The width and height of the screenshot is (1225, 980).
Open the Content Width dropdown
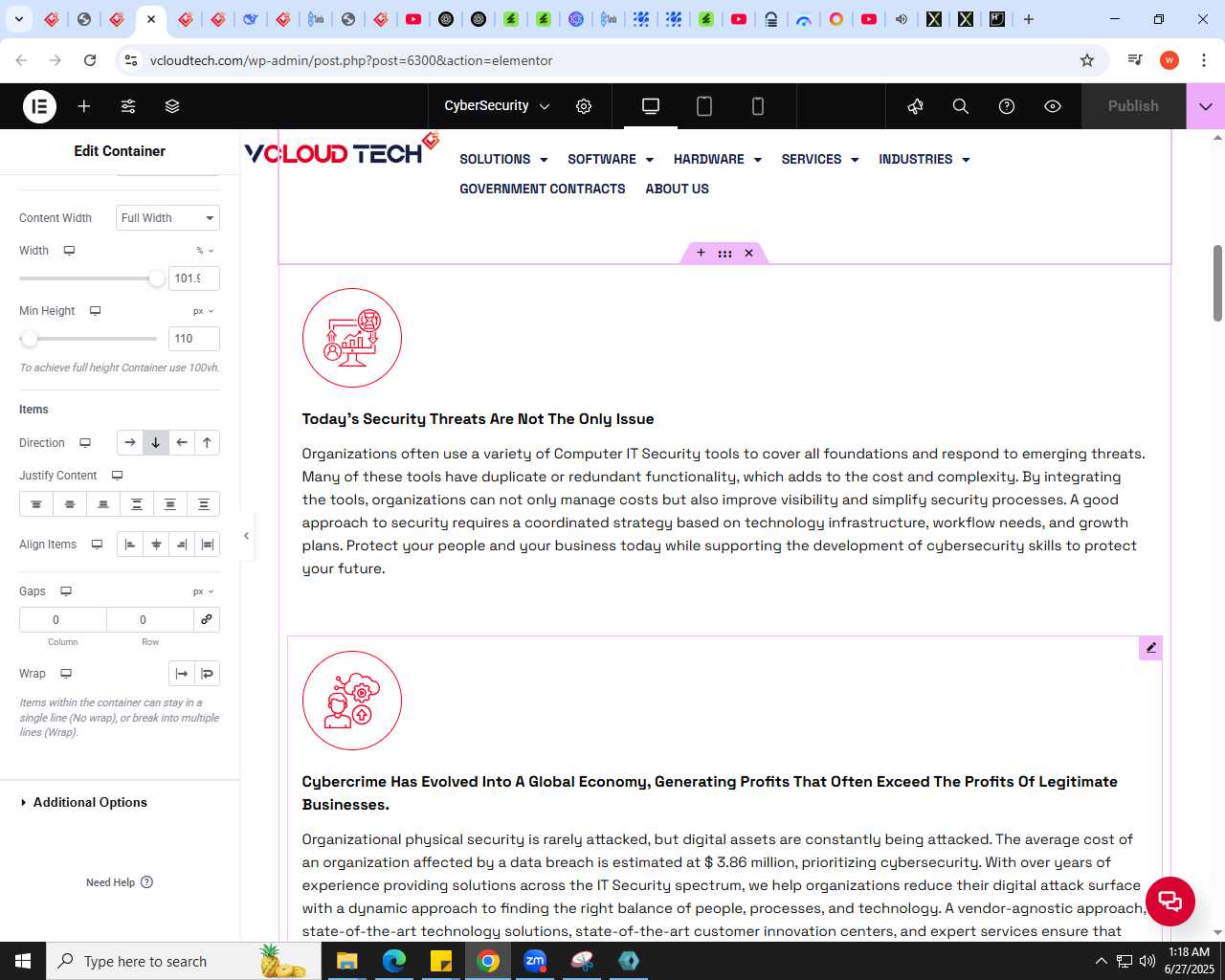coord(167,218)
